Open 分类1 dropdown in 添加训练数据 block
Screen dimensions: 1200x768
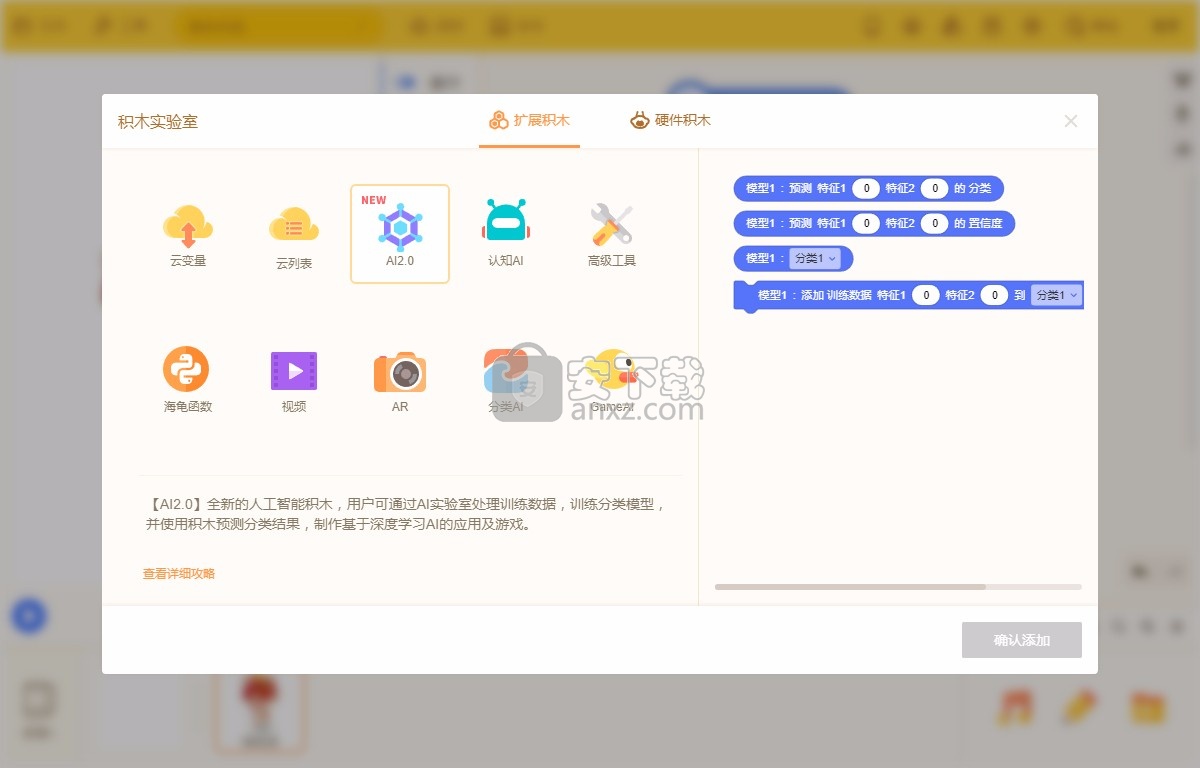(x=1058, y=295)
